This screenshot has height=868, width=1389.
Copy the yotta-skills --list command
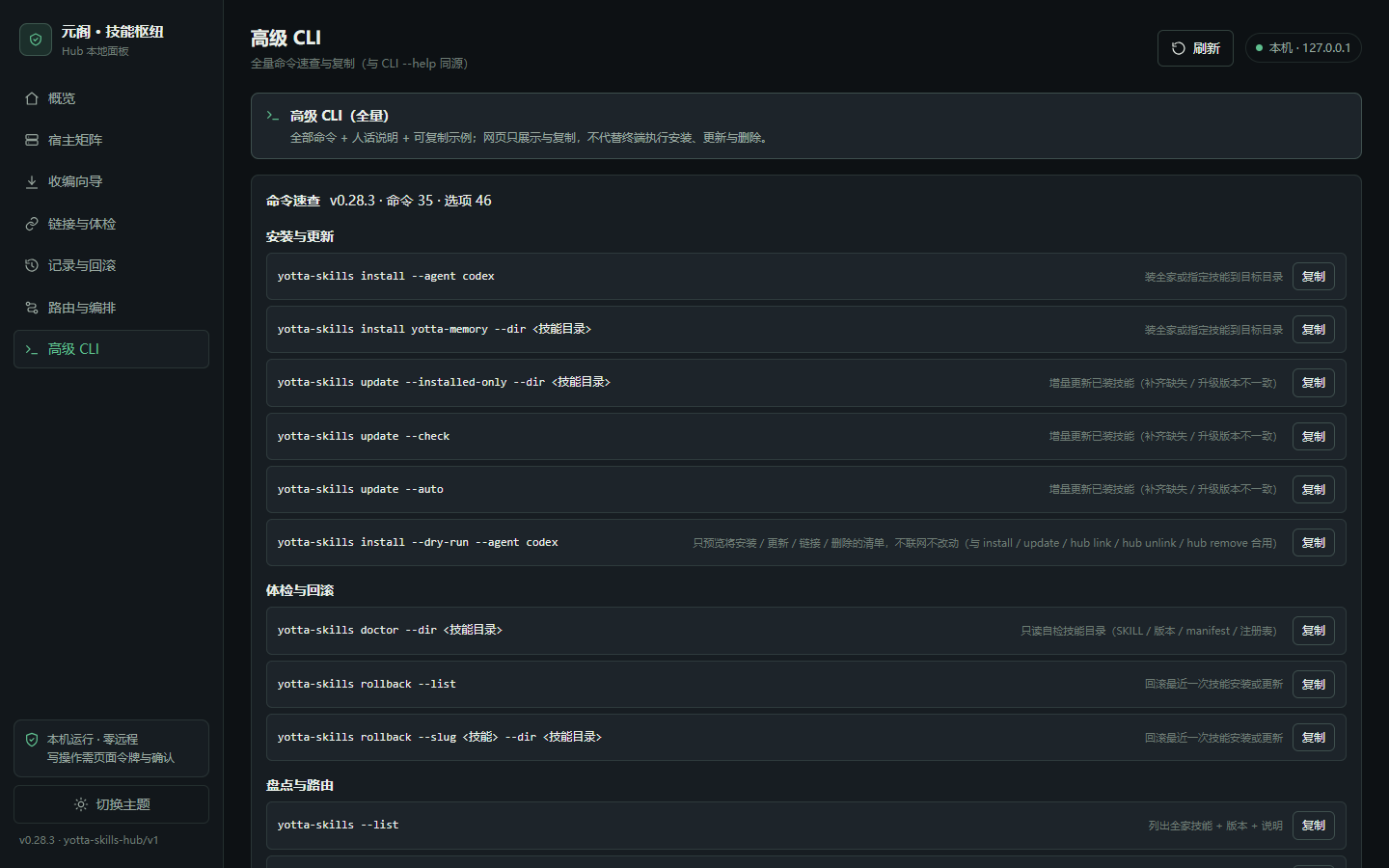tap(1314, 826)
